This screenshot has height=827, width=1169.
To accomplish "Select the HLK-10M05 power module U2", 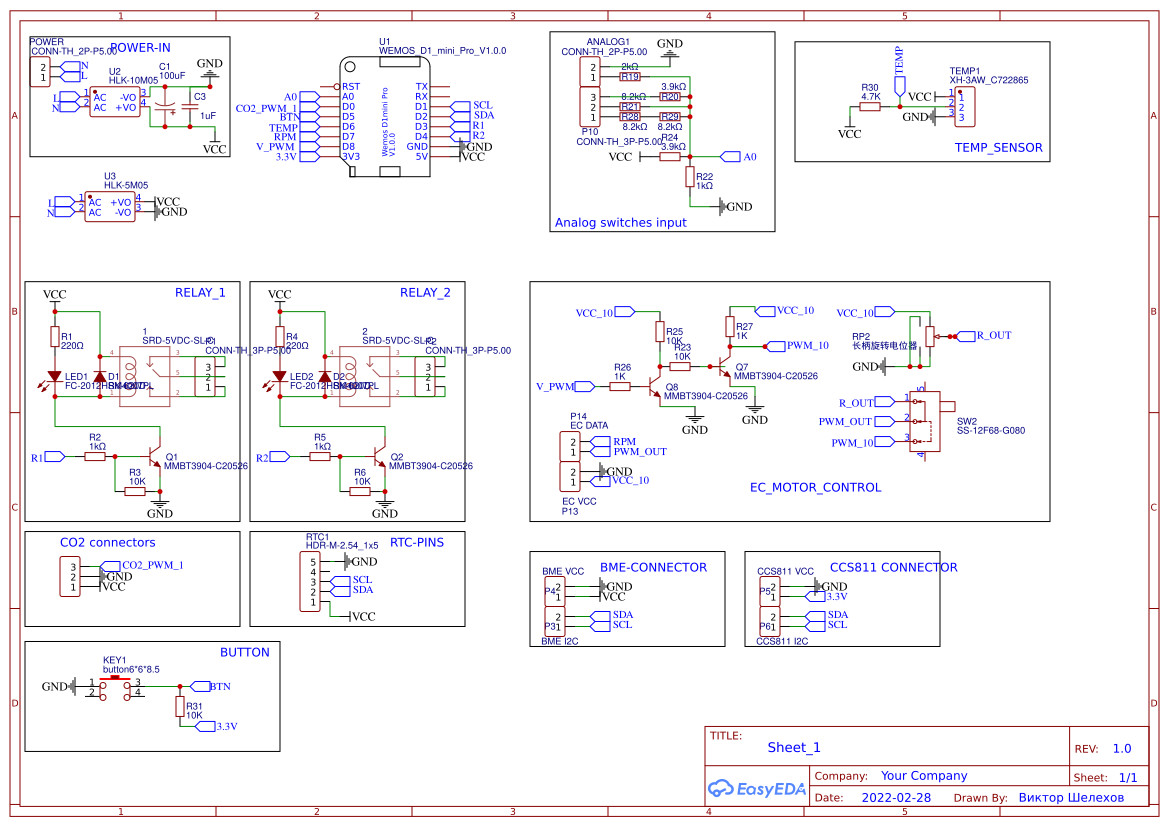I will pyautogui.click(x=115, y=102).
